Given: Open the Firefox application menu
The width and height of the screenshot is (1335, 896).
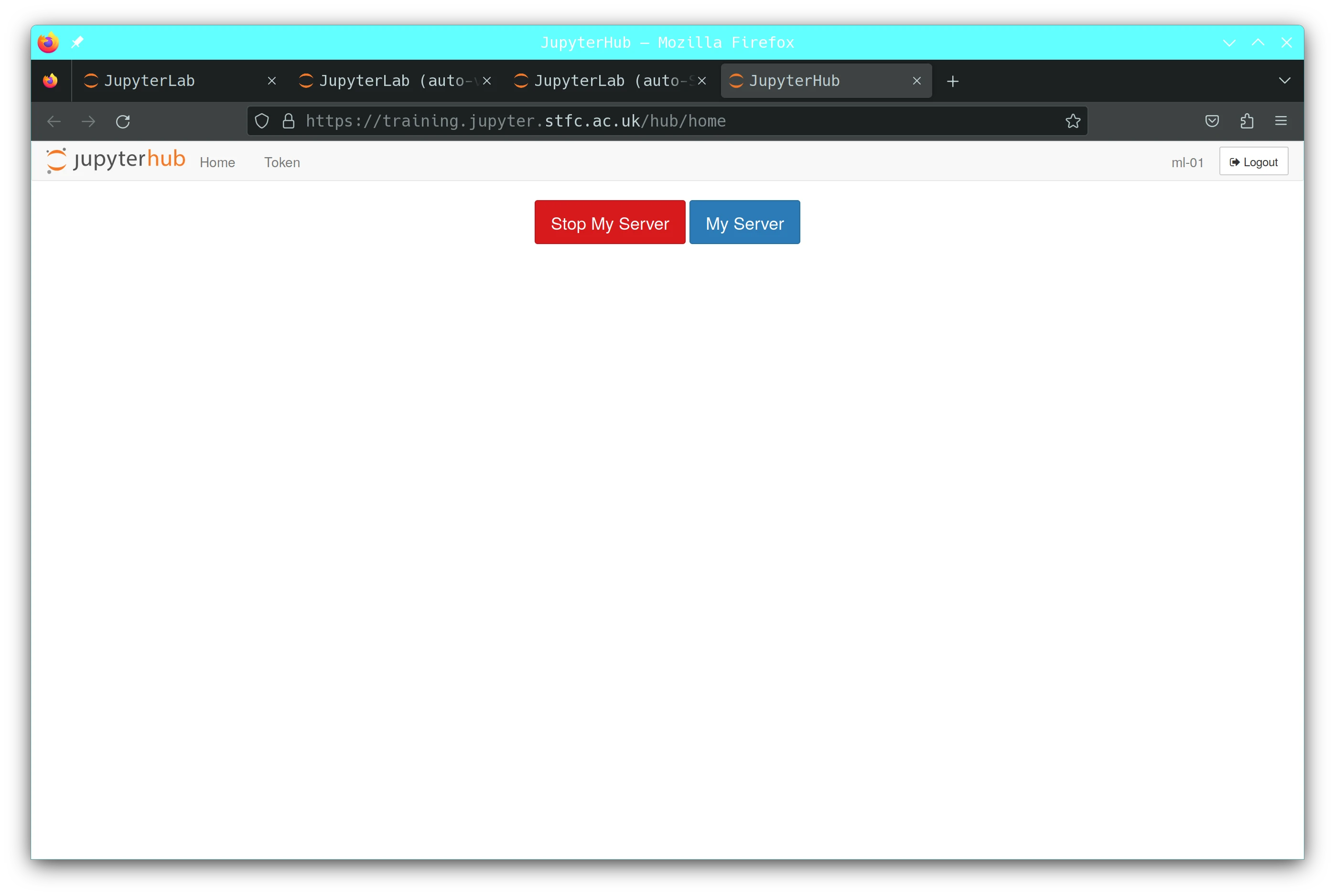Looking at the screenshot, I should pos(1281,120).
